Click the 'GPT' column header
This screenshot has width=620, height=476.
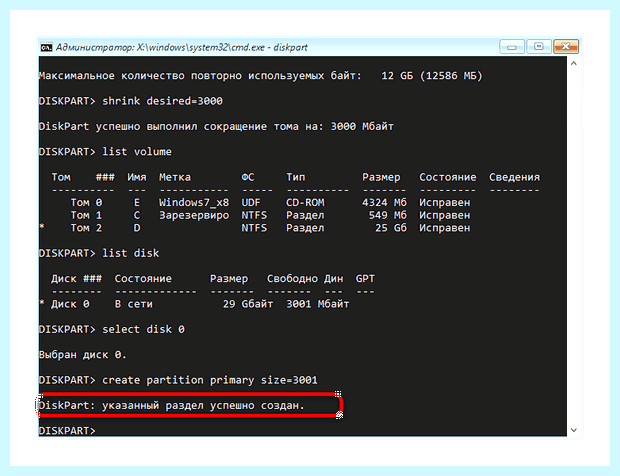[x=365, y=279]
